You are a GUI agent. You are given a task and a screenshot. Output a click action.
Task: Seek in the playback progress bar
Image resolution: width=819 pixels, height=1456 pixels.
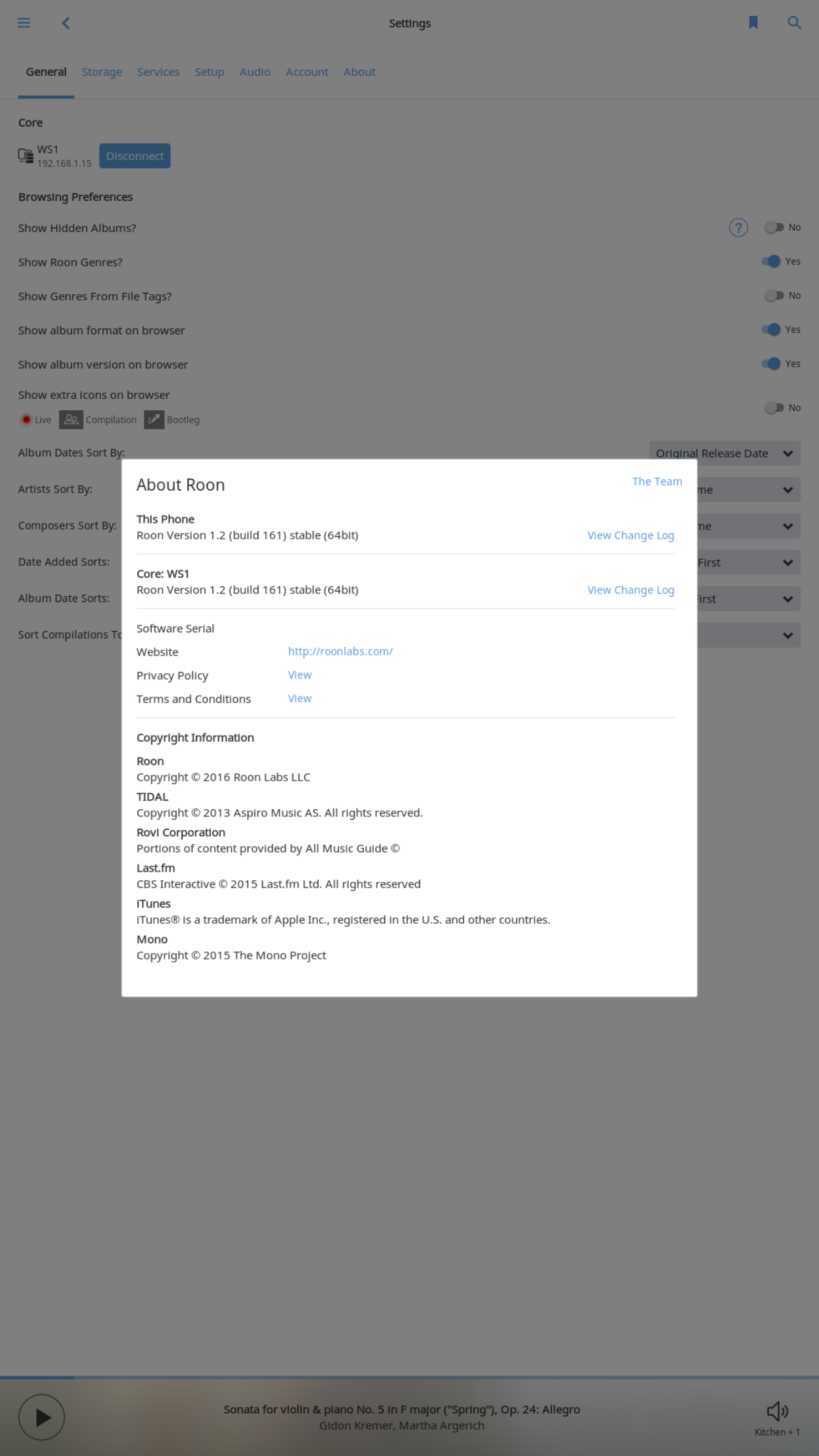click(x=409, y=1378)
